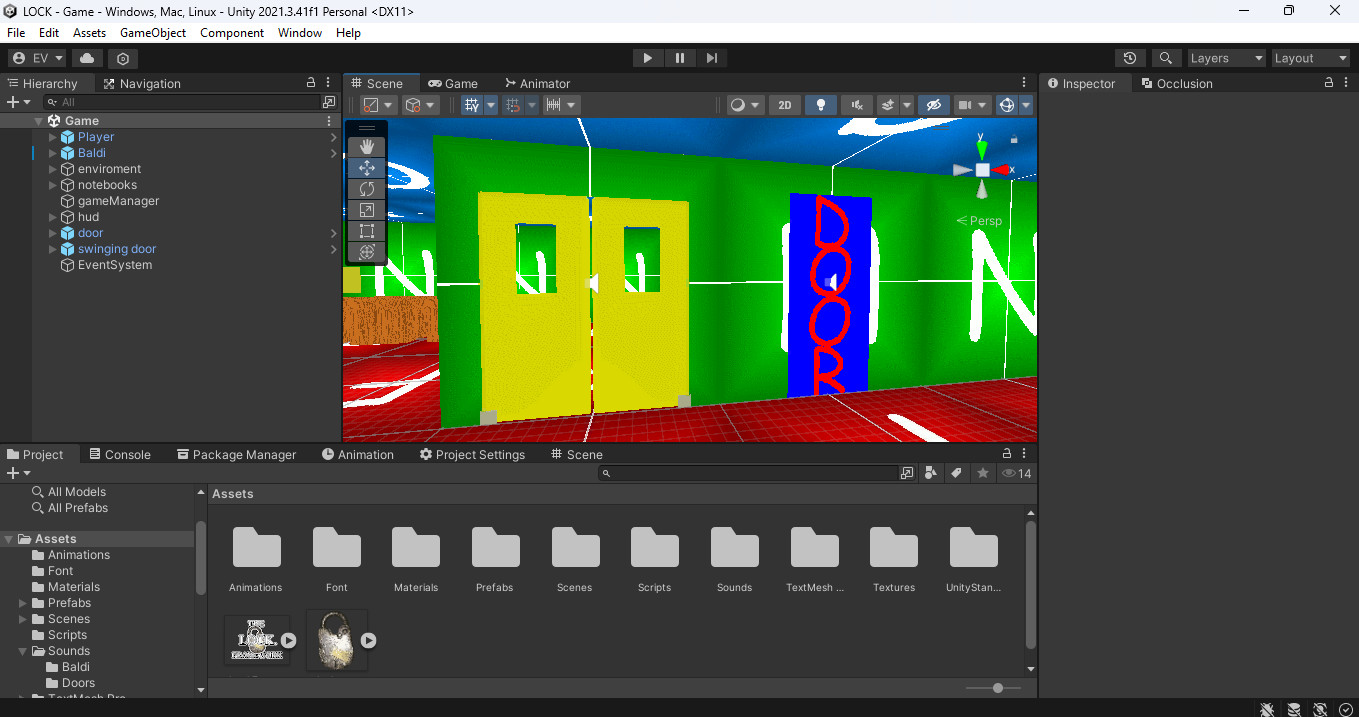Enter Pause mode with the Pause button
This screenshot has width=1359, height=717.
coord(680,57)
